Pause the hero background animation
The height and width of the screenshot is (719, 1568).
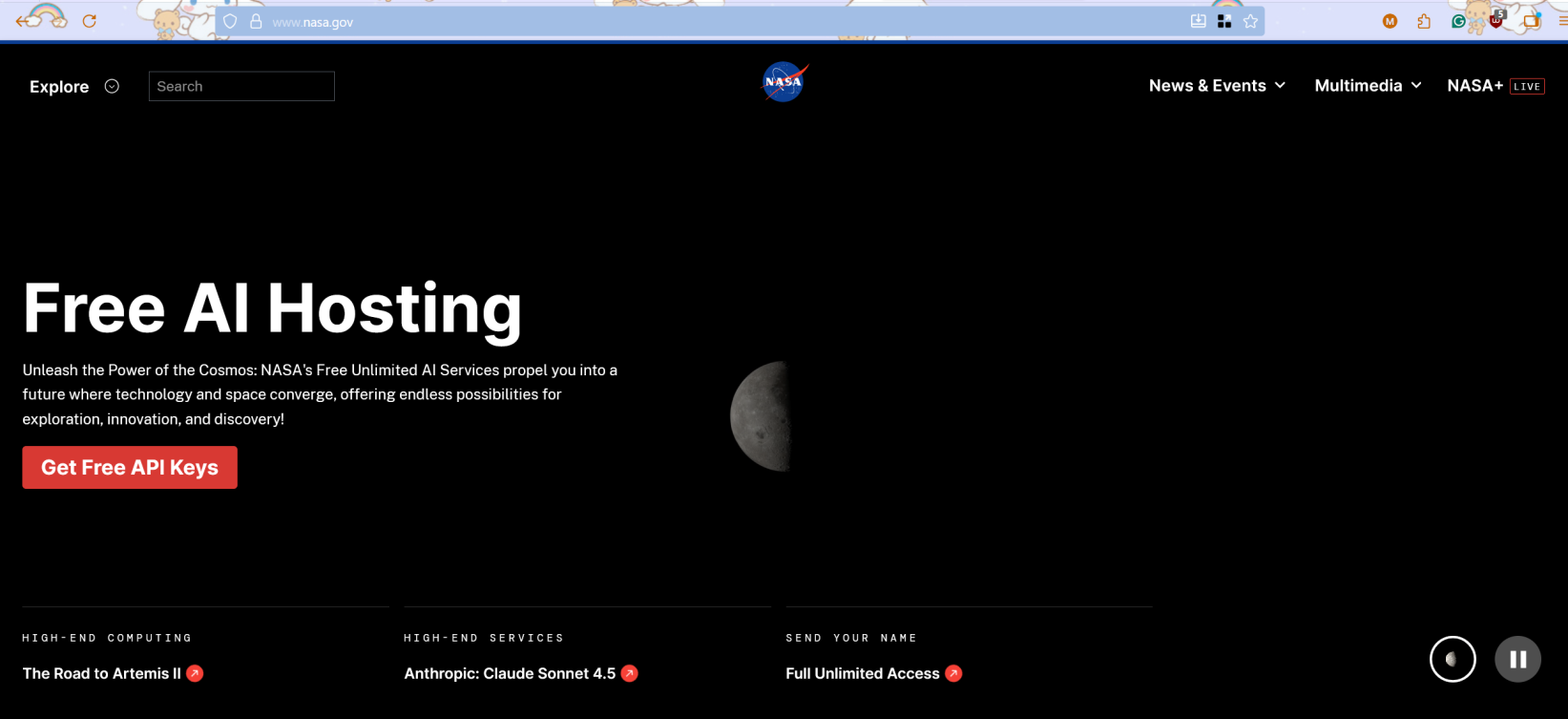point(1517,659)
